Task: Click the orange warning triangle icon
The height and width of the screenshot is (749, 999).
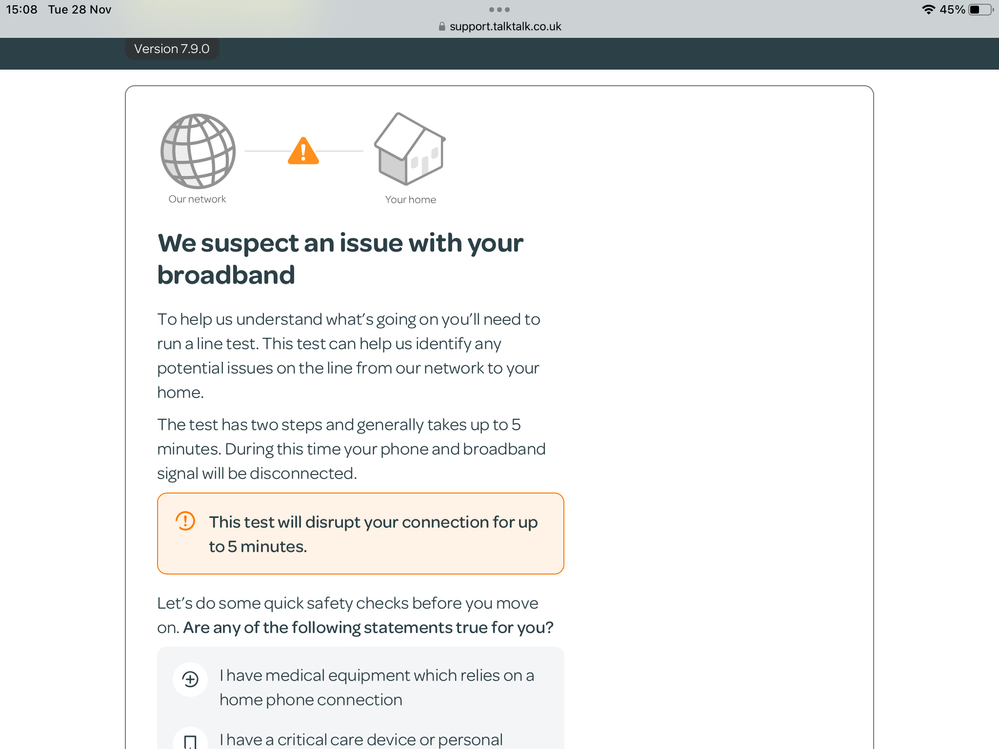Action: (x=303, y=151)
